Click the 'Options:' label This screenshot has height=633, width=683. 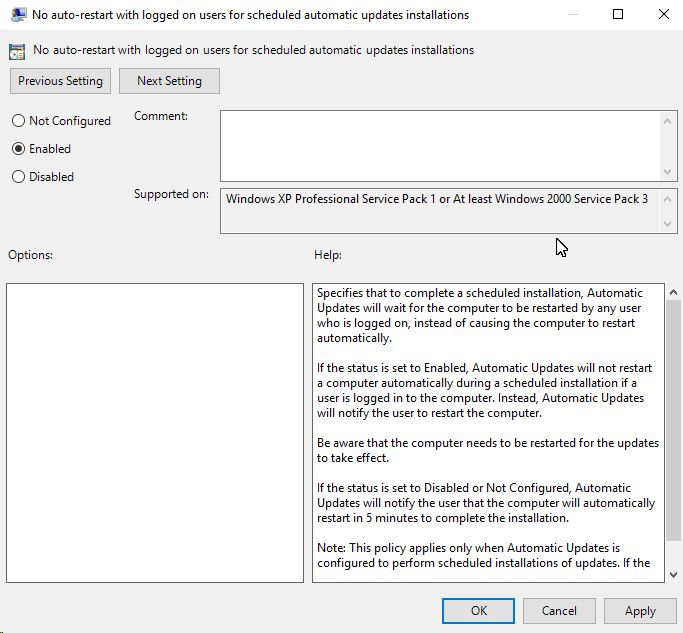[30, 255]
